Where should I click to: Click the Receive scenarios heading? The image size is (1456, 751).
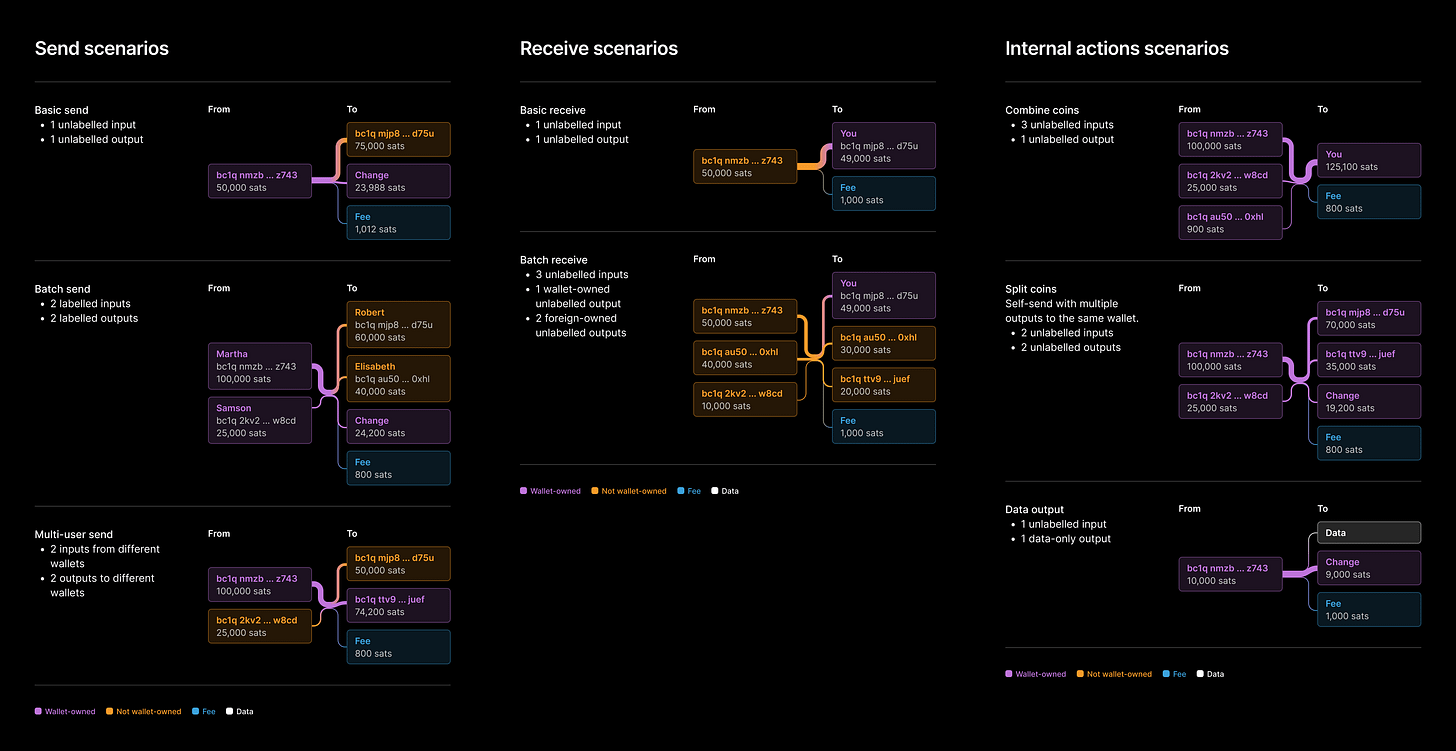tap(599, 48)
